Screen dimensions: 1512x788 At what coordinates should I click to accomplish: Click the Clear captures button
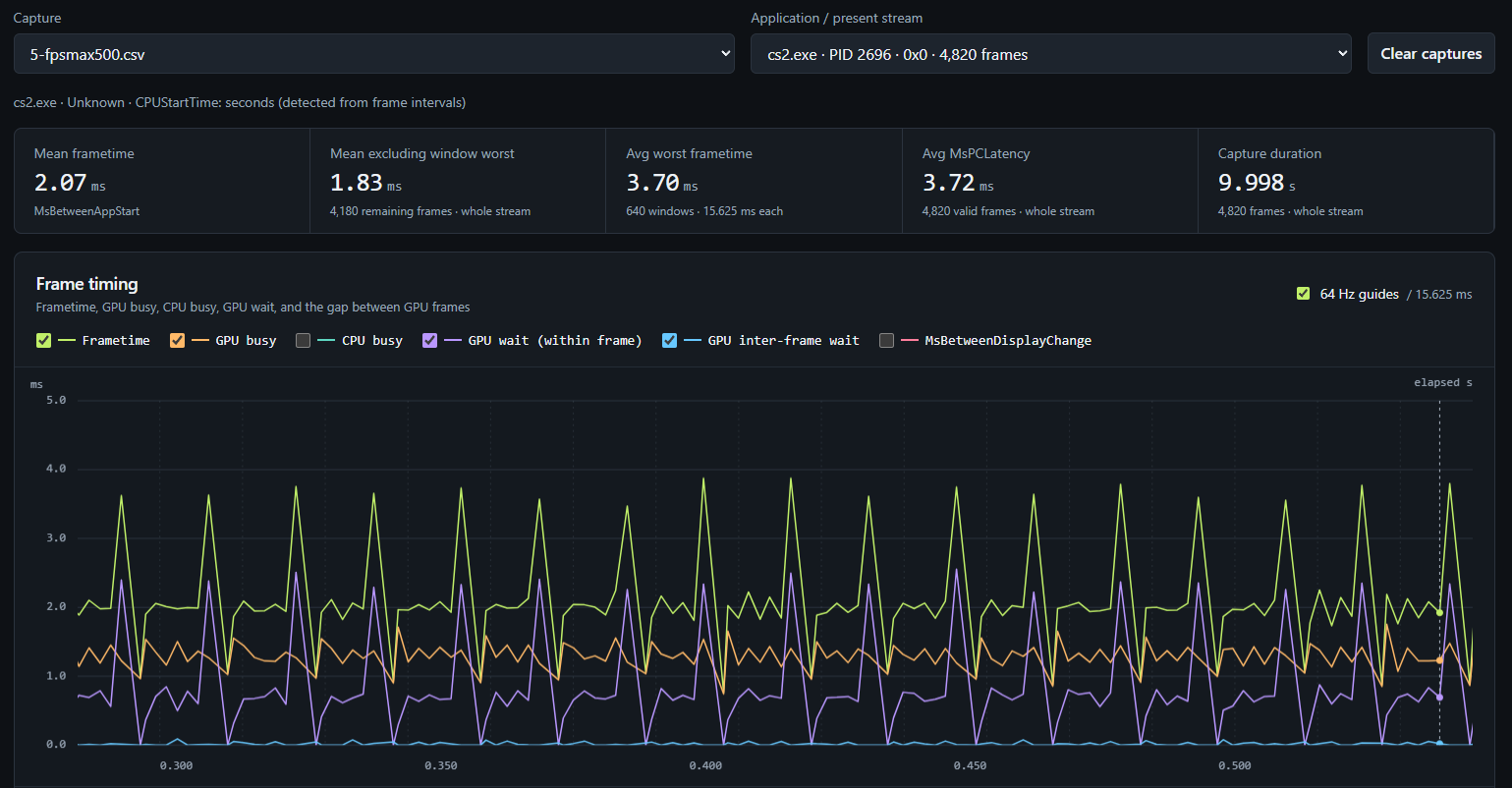[1430, 54]
